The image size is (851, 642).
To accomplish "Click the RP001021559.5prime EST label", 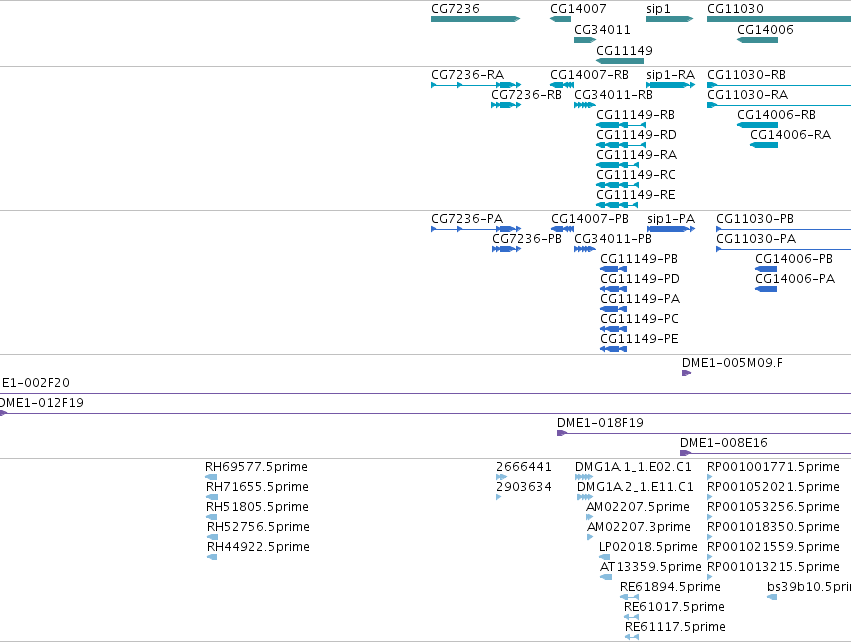I will coord(773,547).
